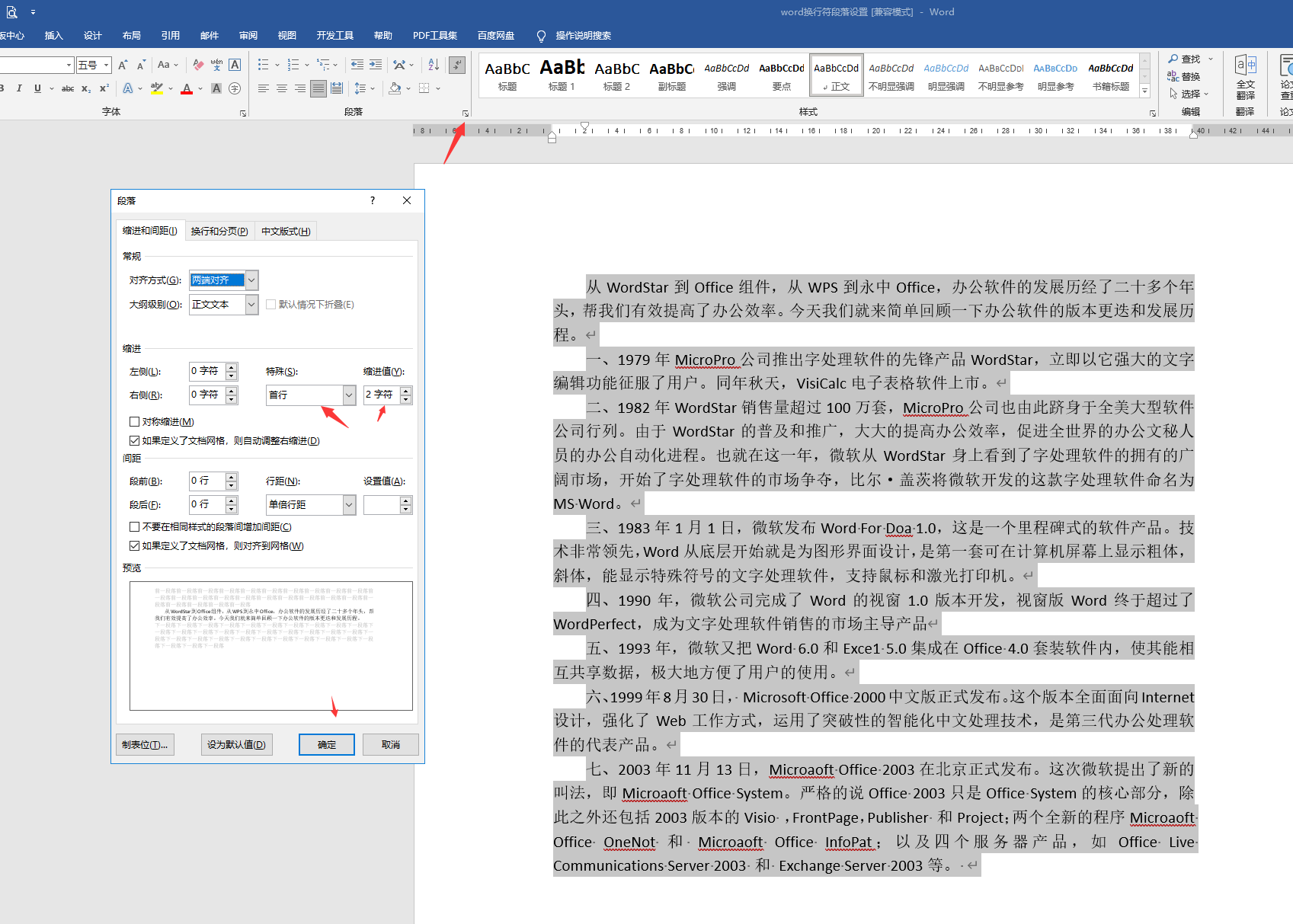Click the full-text translation icon
Image resolution: width=1293 pixels, height=924 pixels.
1246,78
